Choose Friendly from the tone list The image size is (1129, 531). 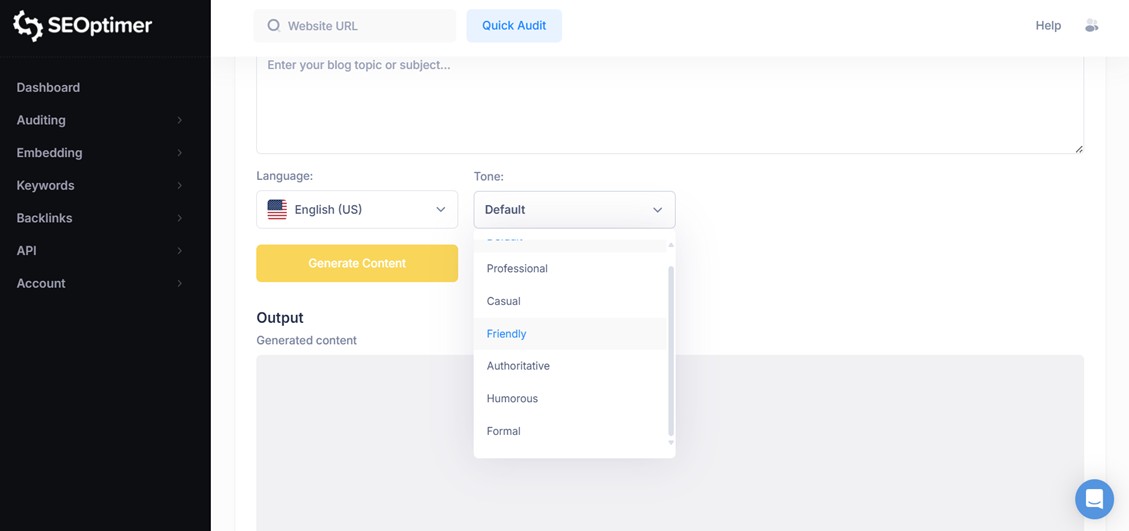click(507, 334)
